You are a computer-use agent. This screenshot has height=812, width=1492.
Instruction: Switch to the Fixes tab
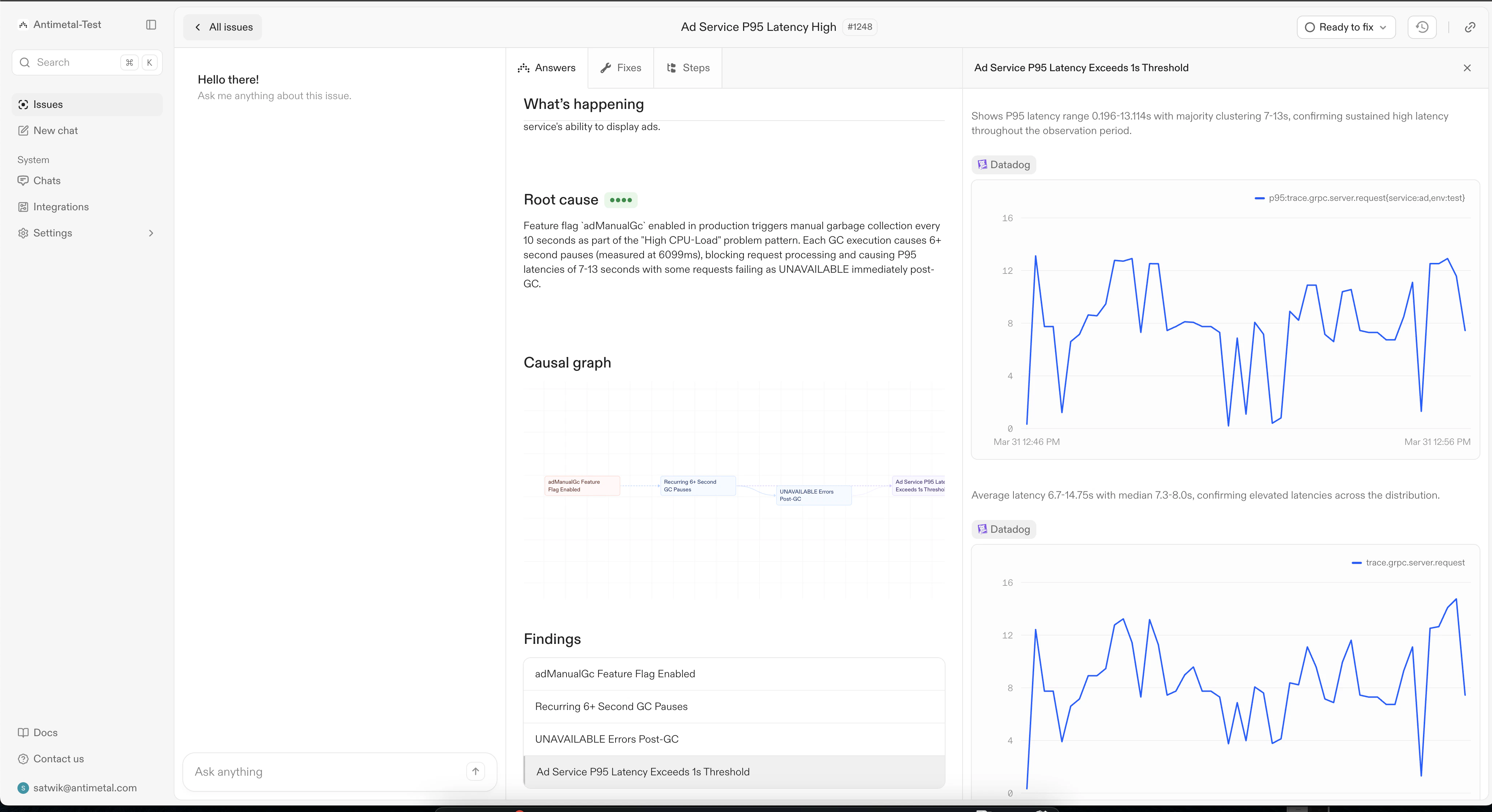click(x=621, y=68)
